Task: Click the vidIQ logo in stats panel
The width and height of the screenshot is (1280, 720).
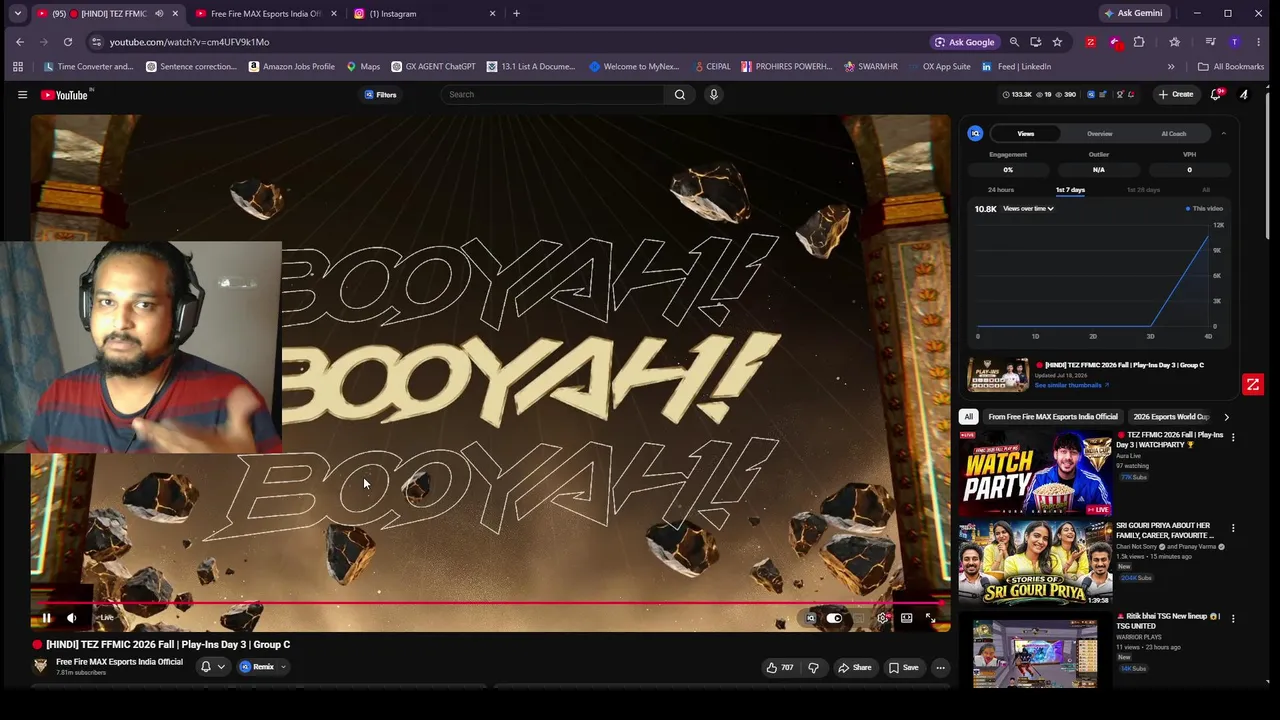Action: click(x=975, y=133)
